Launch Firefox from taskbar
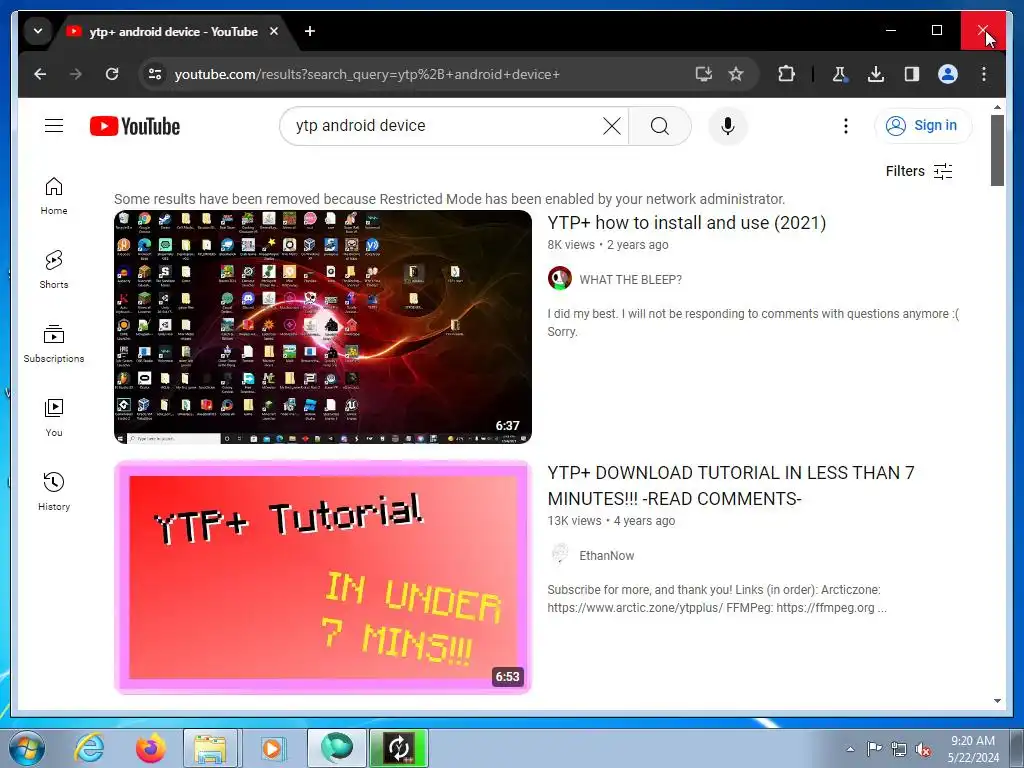The image size is (1024, 768). click(x=151, y=748)
